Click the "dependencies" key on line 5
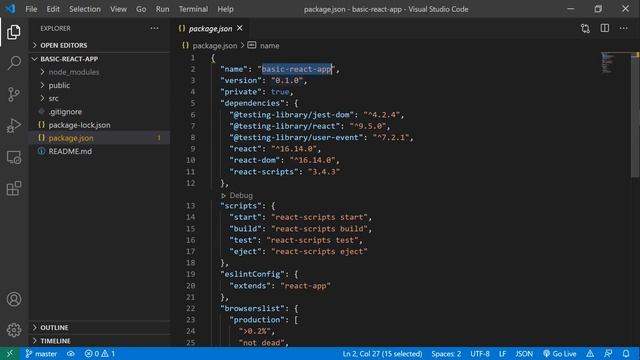This screenshot has width=640, height=360. point(252,103)
